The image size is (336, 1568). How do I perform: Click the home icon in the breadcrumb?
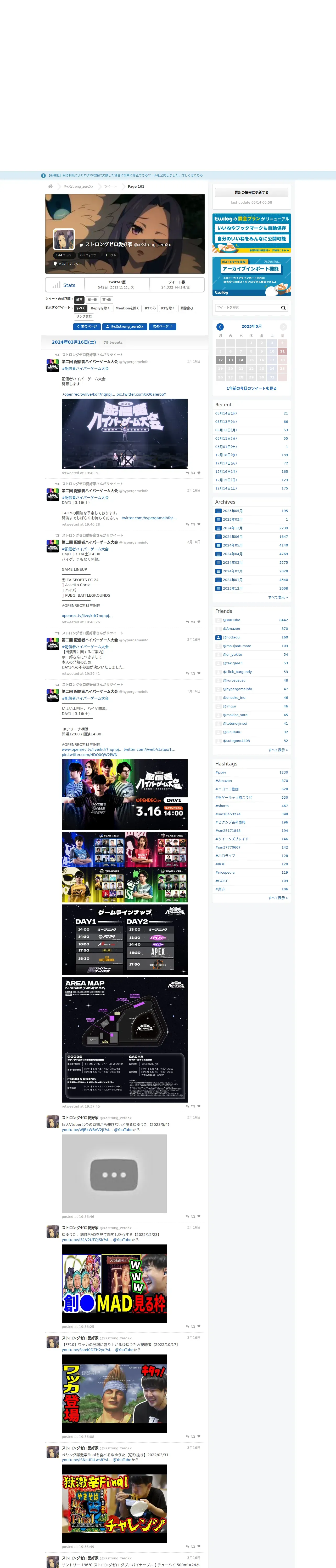[50, 186]
